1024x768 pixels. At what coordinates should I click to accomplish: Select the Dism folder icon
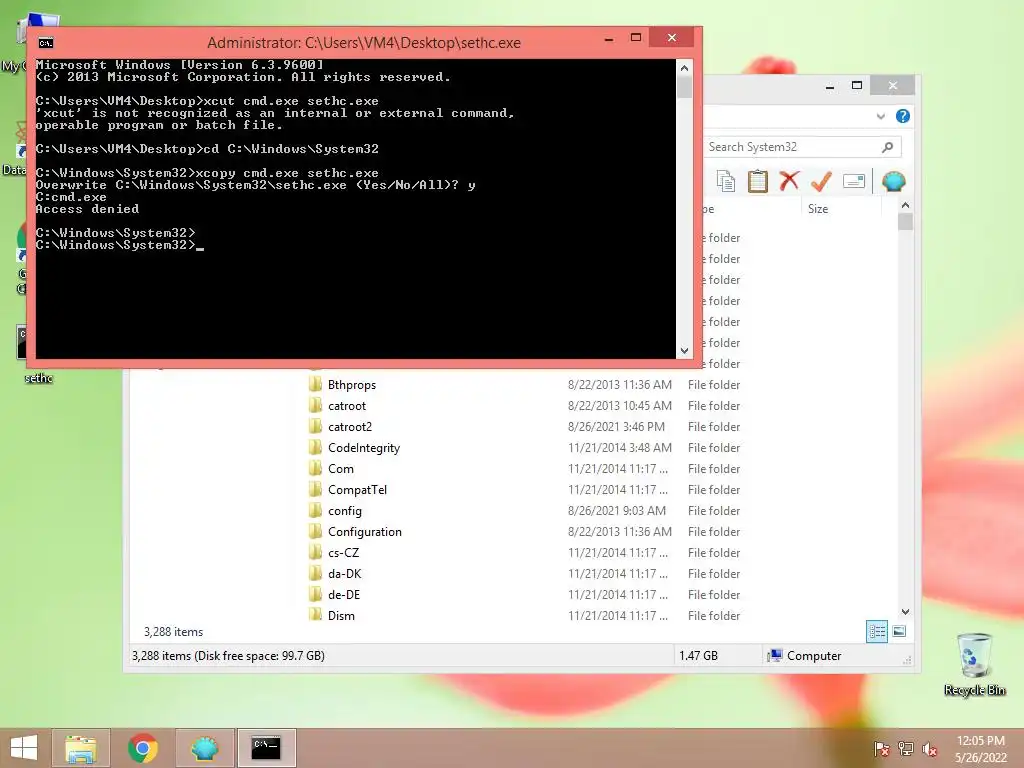[315, 615]
